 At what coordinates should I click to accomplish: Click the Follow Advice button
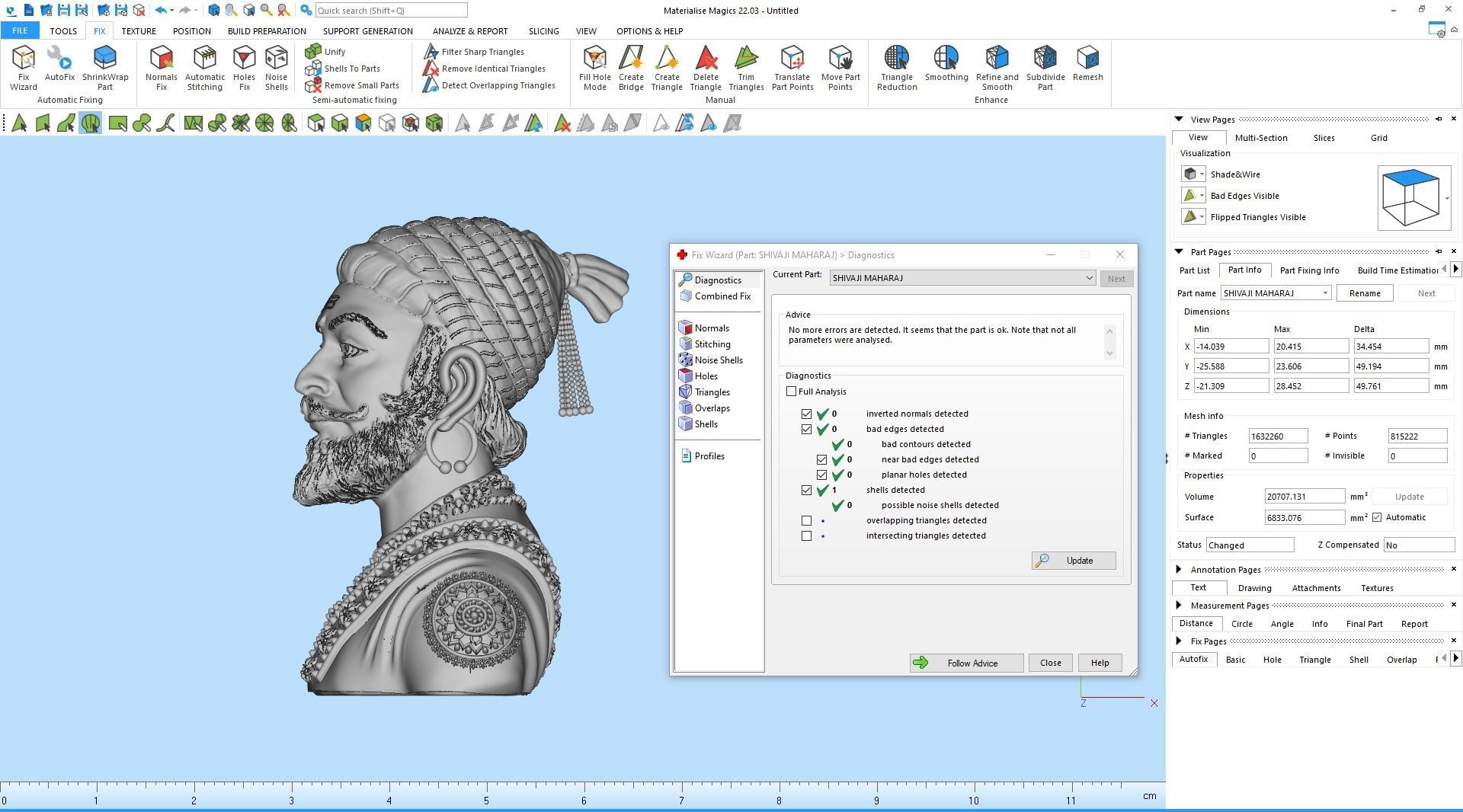tap(966, 663)
